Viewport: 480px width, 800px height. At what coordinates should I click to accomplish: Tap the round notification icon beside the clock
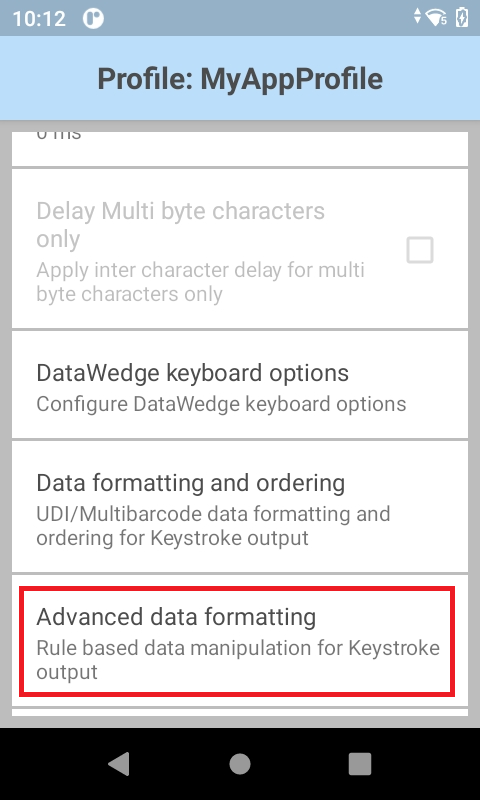[x=93, y=18]
